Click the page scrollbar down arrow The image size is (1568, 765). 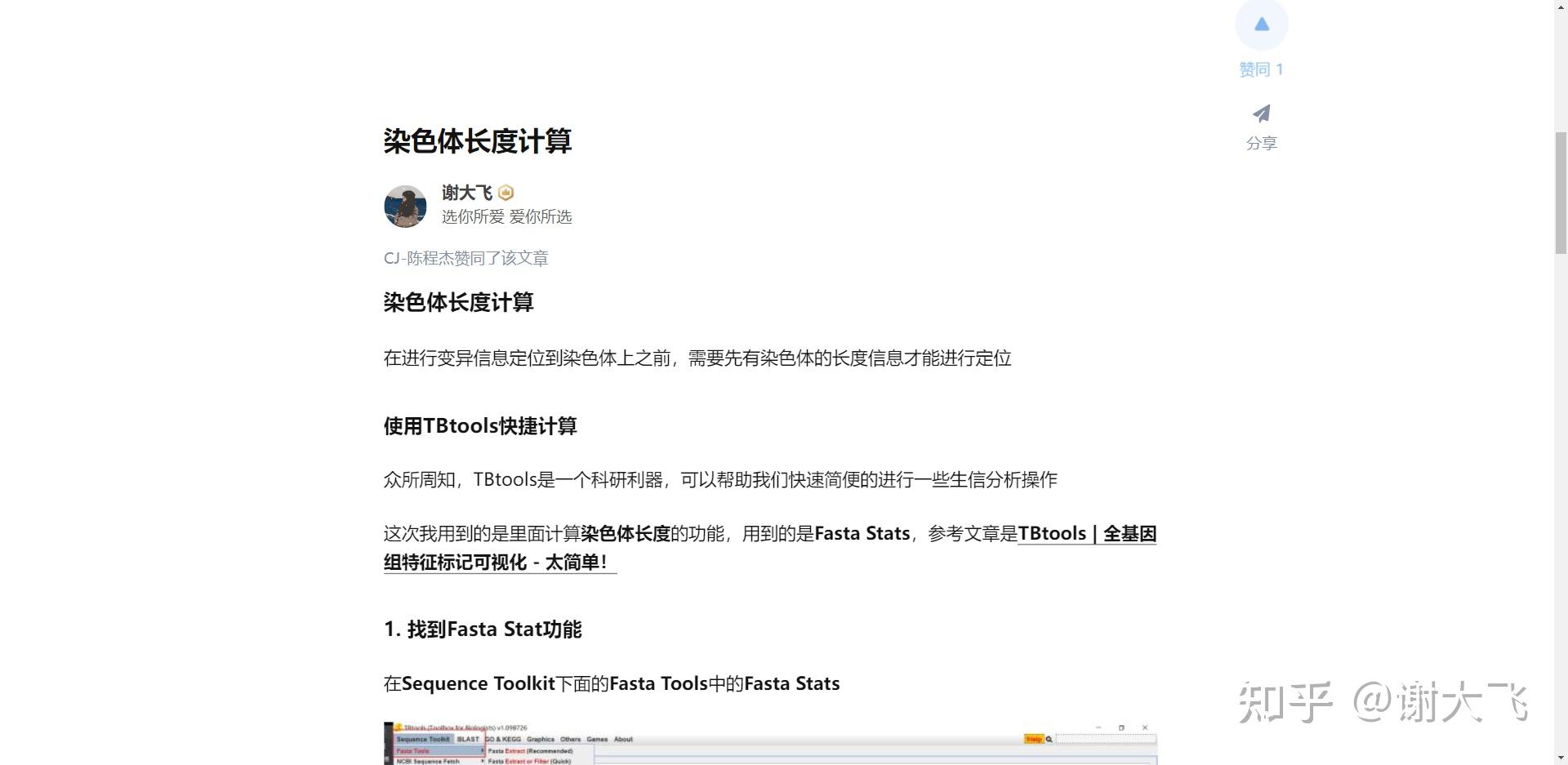(1561, 758)
